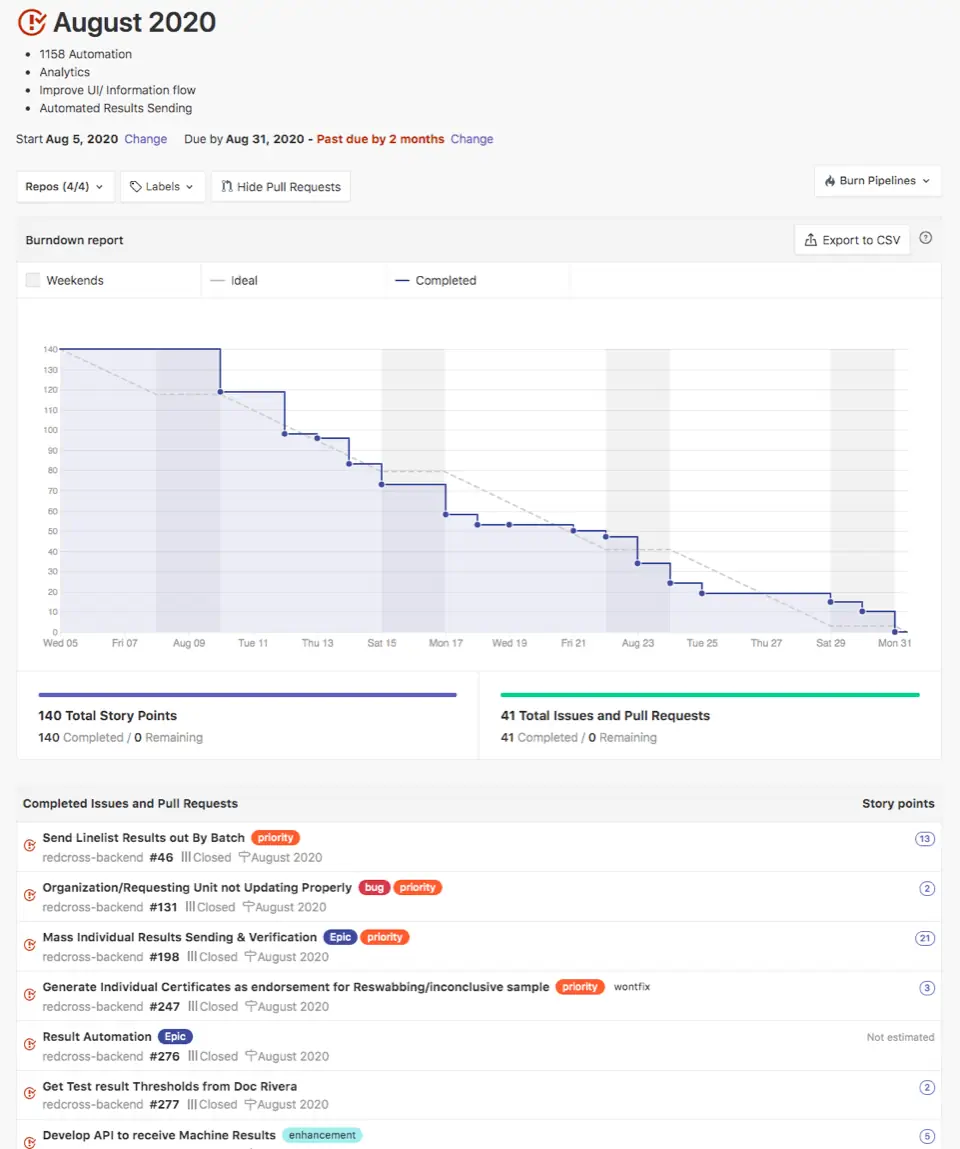The width and height of the screenshot is (960, 1149).
Task: Click the milestone icon beside August 2020 title
Action: pyautogui.click(x=32, y=23)
